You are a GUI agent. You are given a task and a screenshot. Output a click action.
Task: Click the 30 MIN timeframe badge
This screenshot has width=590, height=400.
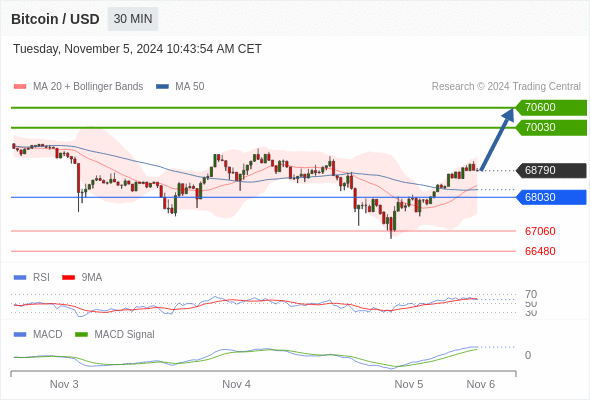point(133,19)
